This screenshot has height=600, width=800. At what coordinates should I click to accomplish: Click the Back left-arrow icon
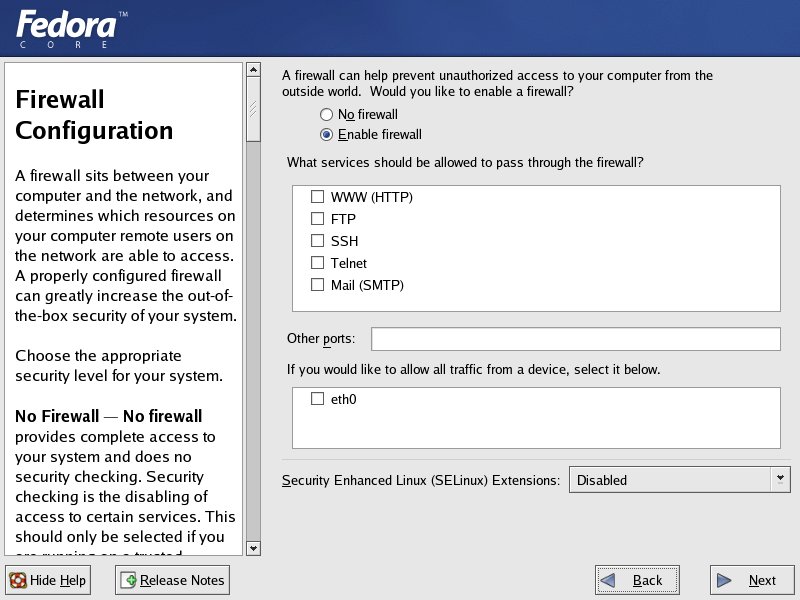[608, 580]
